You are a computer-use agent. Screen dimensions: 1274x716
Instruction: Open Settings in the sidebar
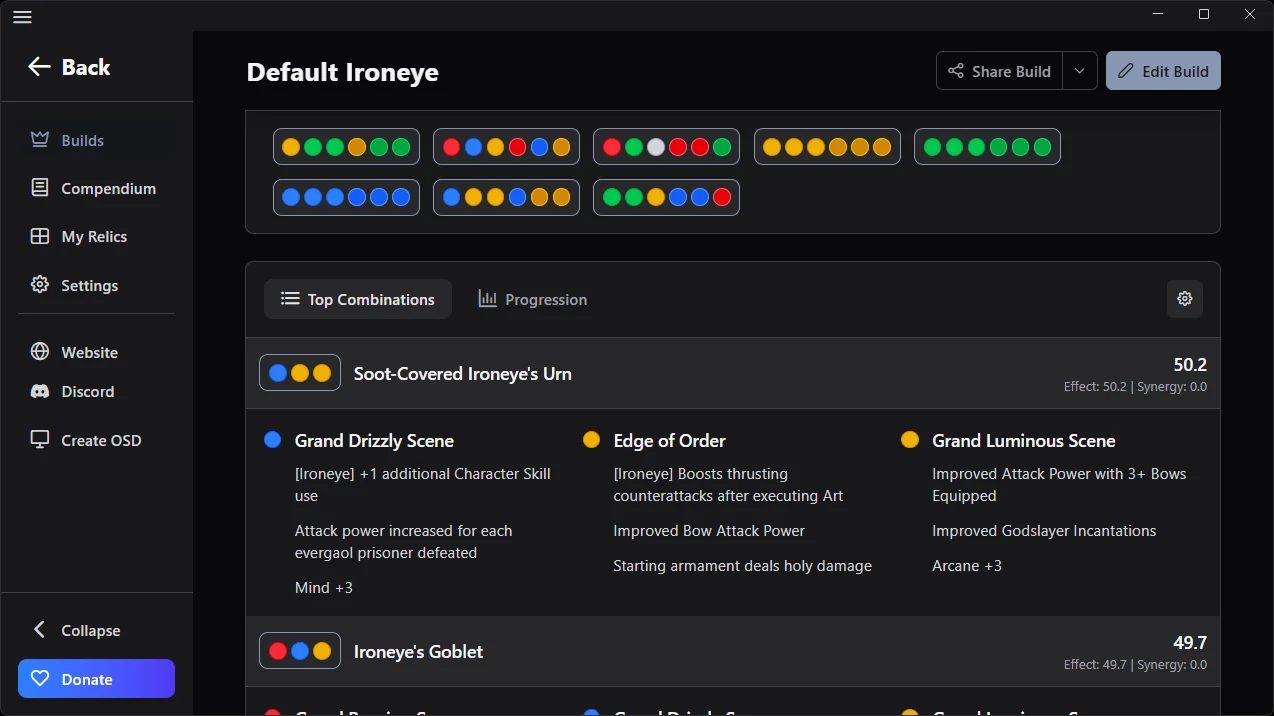(89, 285)
